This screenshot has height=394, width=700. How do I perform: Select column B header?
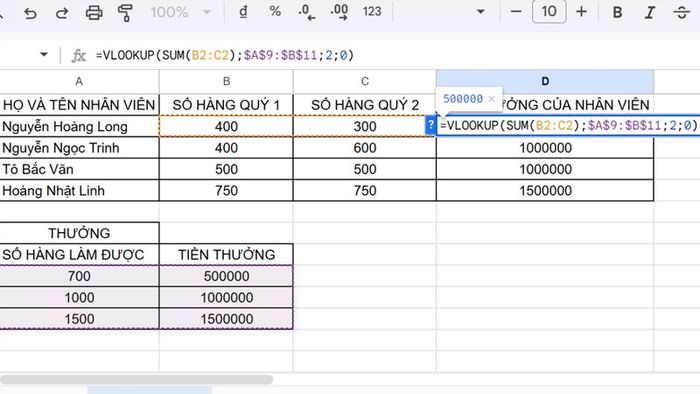pos(226,81)
